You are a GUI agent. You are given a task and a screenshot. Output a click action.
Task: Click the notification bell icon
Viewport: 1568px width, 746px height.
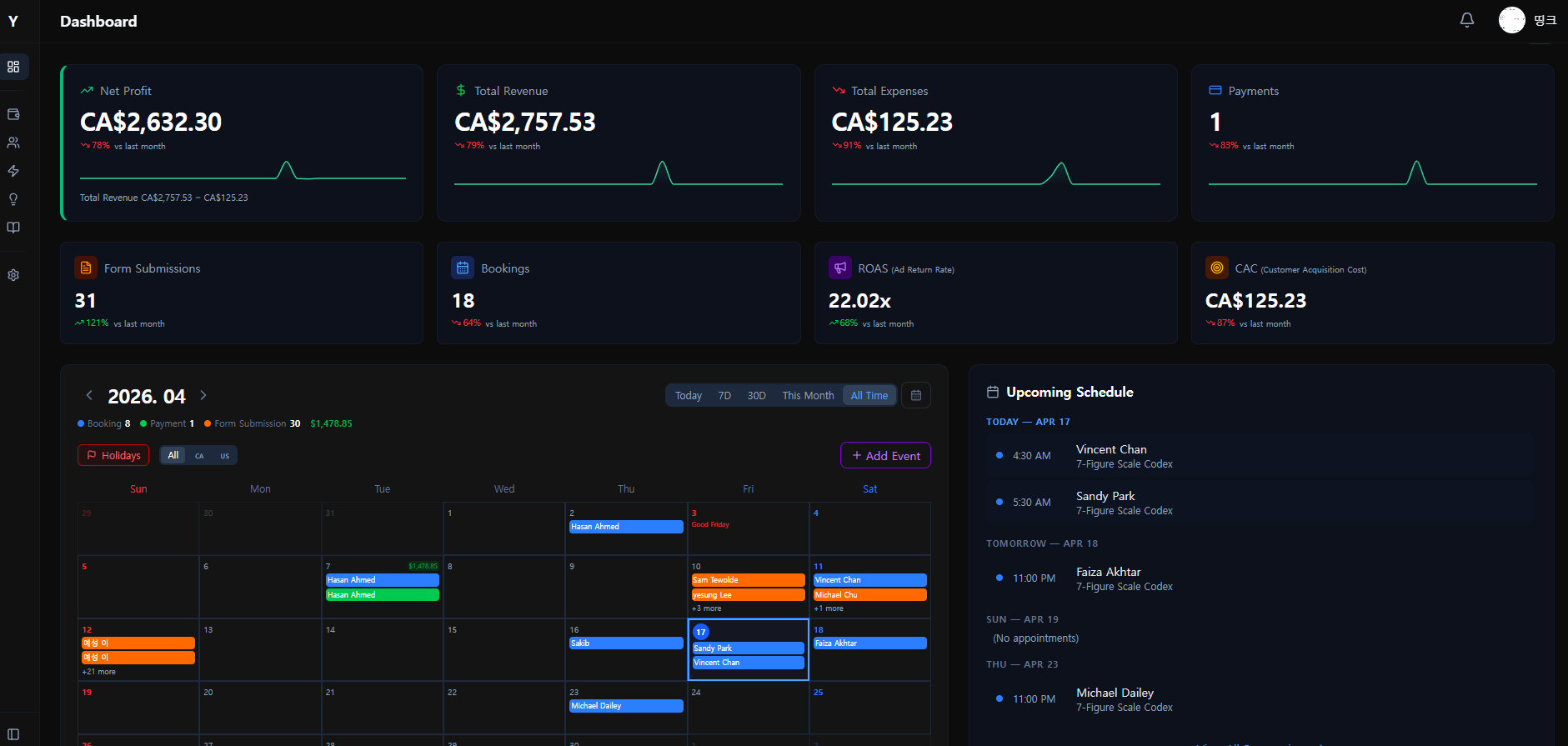1467,20
